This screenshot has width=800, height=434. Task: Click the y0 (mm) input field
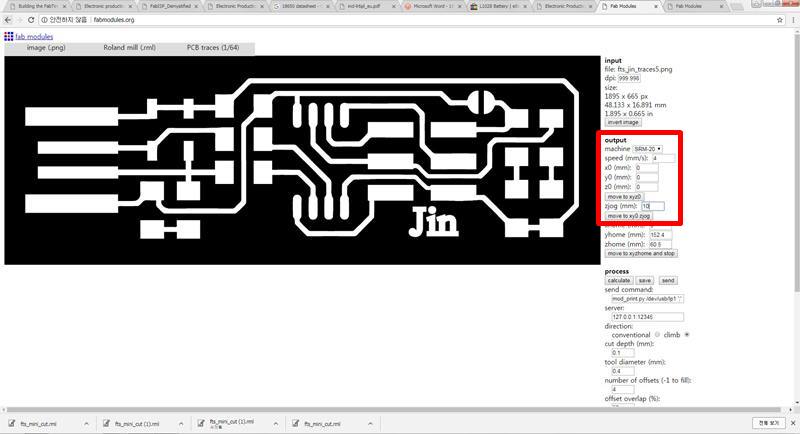tap(646, 177)
